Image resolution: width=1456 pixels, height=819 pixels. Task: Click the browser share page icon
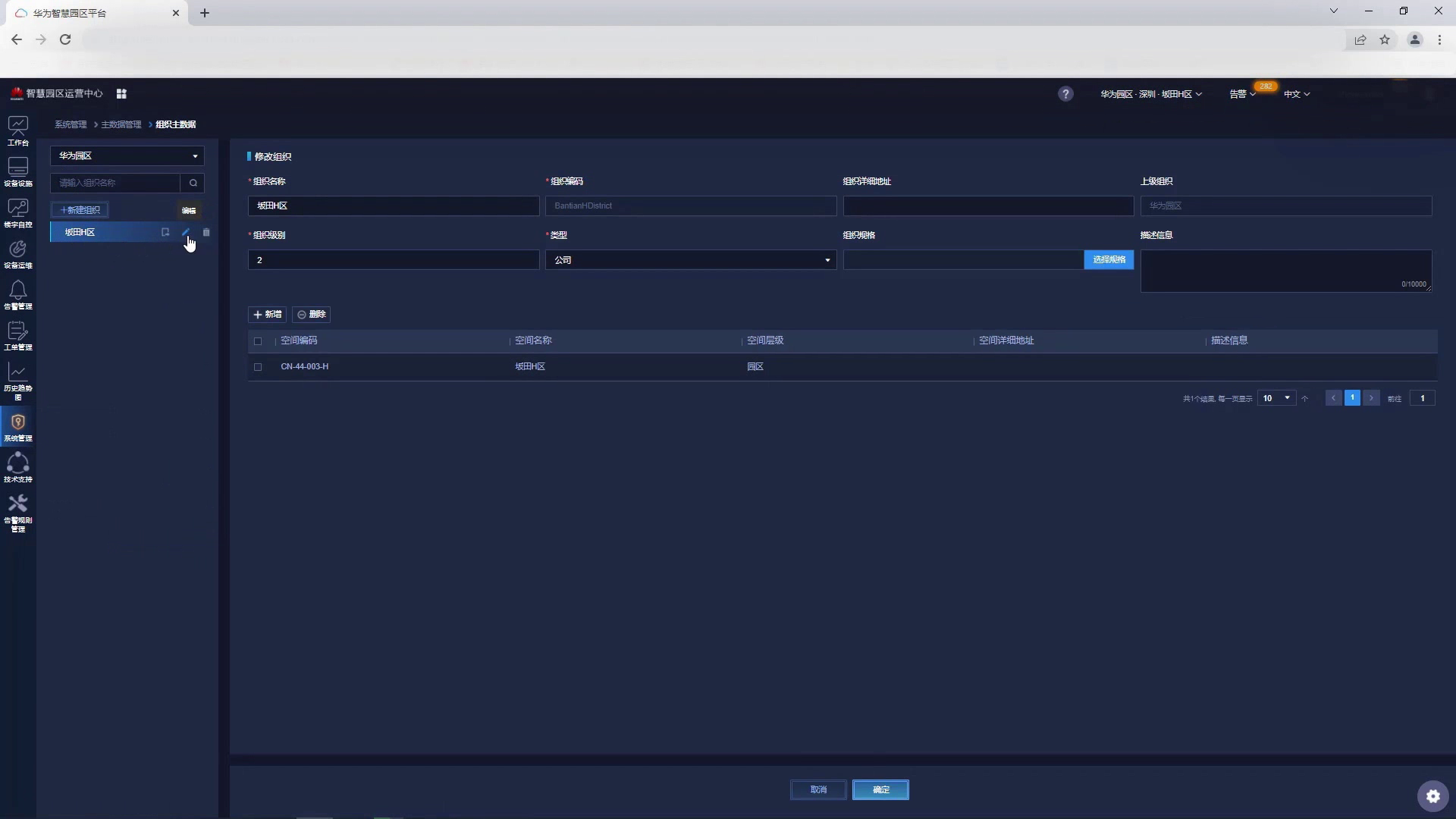coord(1360,39)
